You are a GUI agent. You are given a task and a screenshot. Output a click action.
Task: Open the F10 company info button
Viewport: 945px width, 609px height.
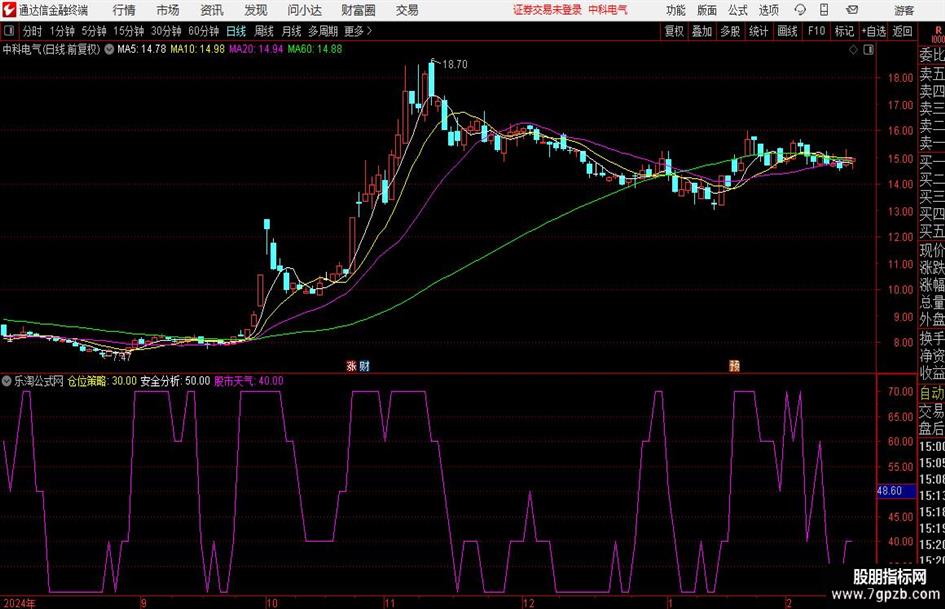(x=817, y=31)
